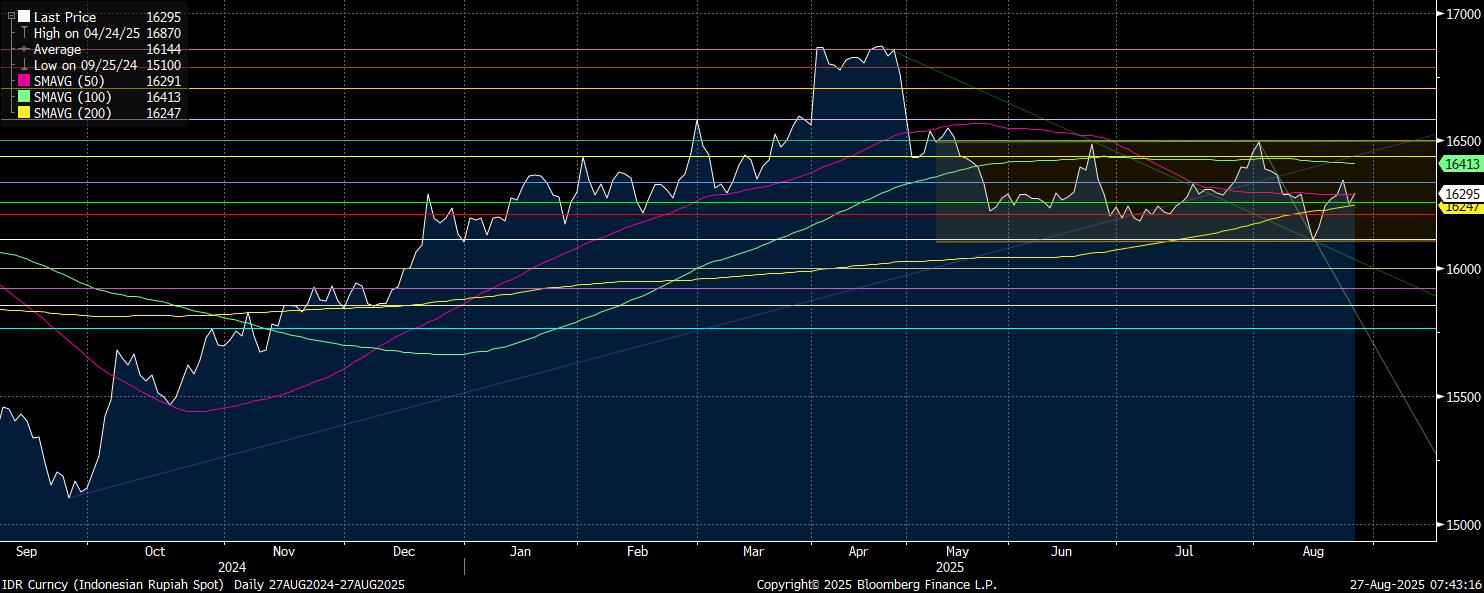
Task: Click the white 16295 last price tag
Action: 1458,193
